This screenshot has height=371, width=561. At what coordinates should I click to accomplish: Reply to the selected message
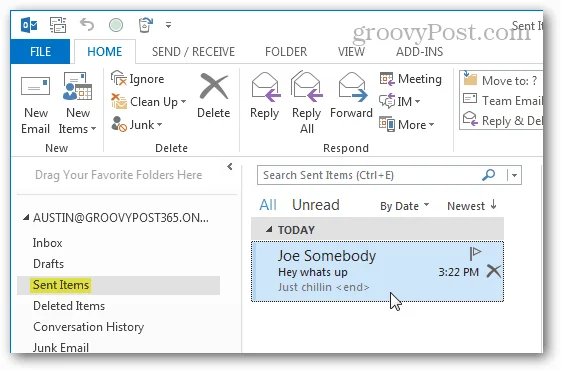265,96
